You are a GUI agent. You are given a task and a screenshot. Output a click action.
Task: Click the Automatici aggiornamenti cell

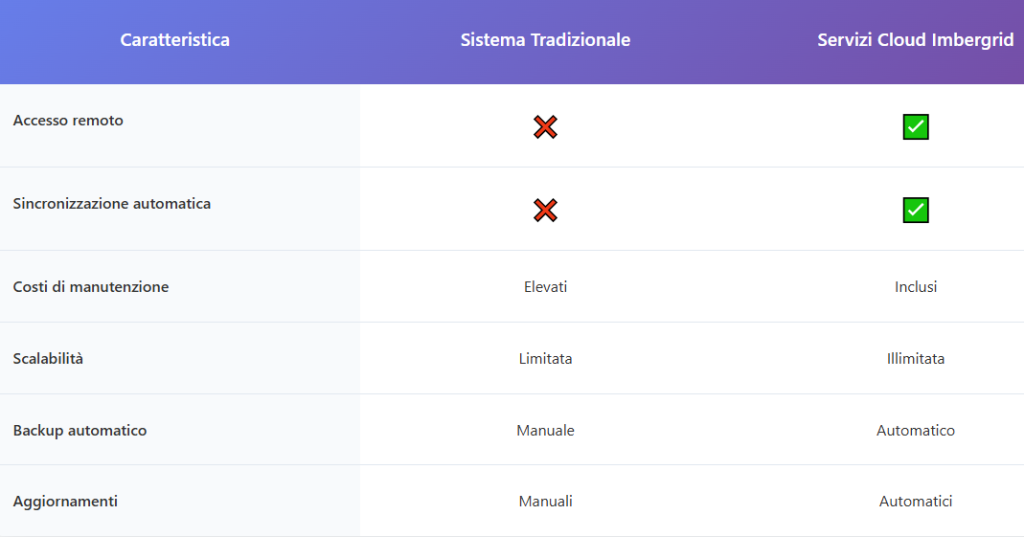[x=915, y=501]
